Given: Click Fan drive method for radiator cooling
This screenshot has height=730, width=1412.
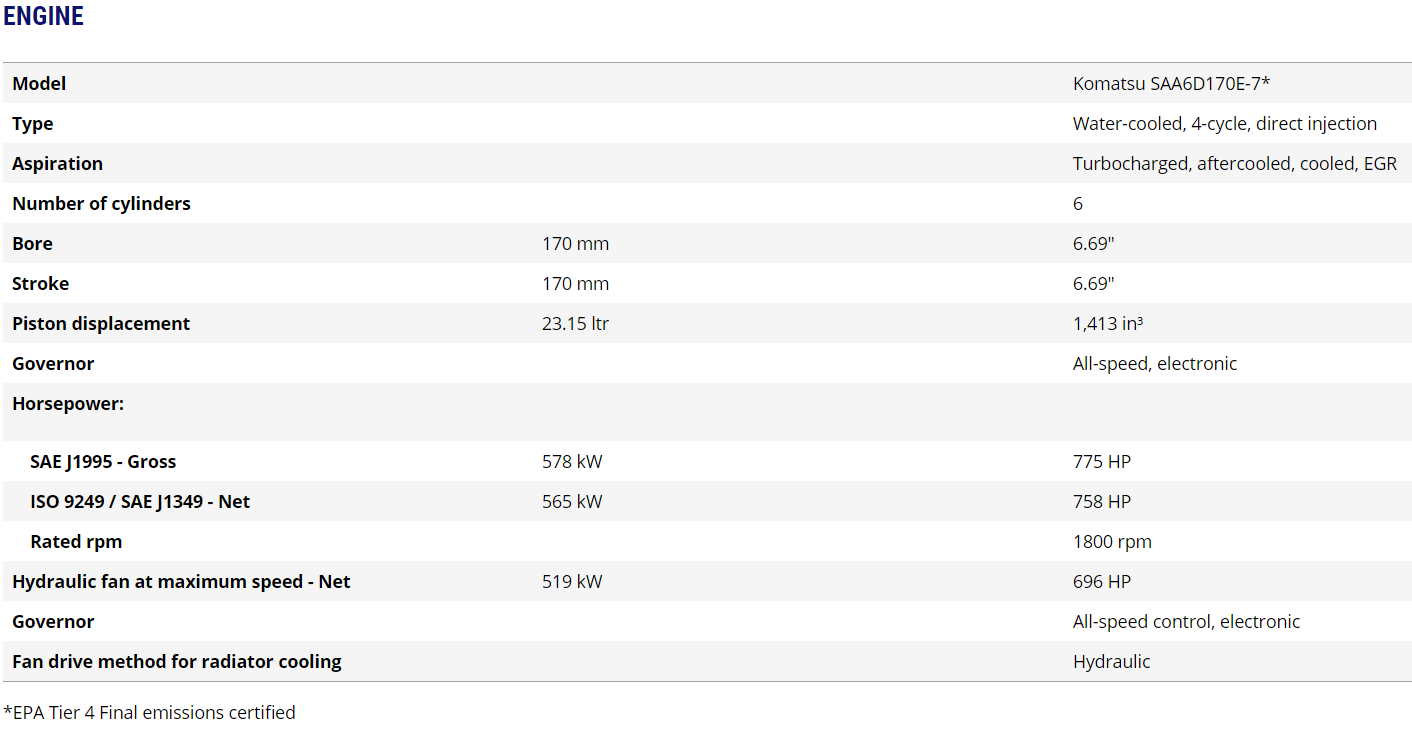Looking at the screenshot, I should tap(177, 662).
